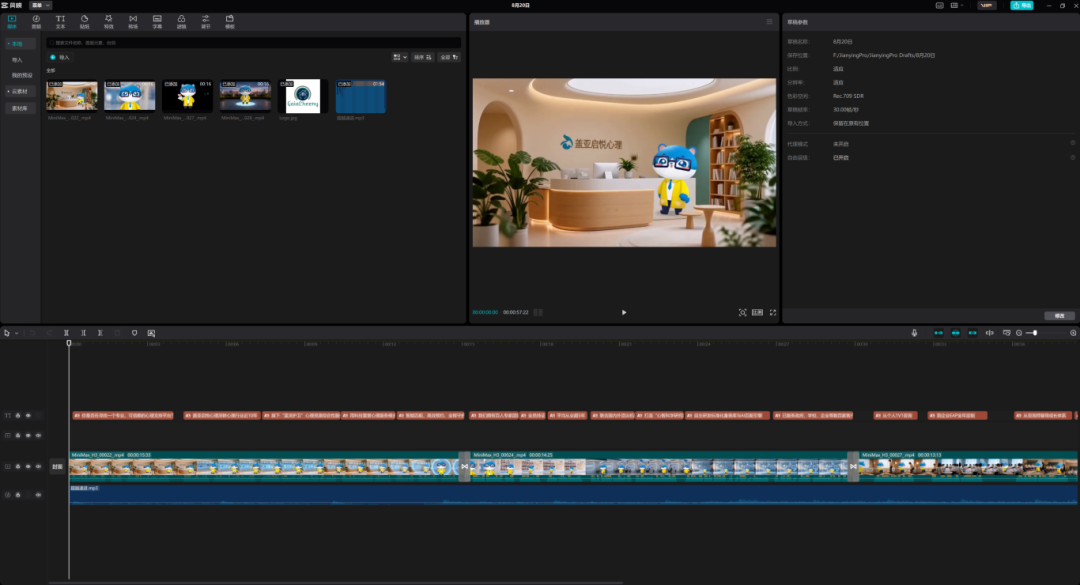Image resolution: width=1080 pixels, height=585 pixels.
Task: Select the MiniMax 024 mp4 thumbnail
Action: pos(129,96)
